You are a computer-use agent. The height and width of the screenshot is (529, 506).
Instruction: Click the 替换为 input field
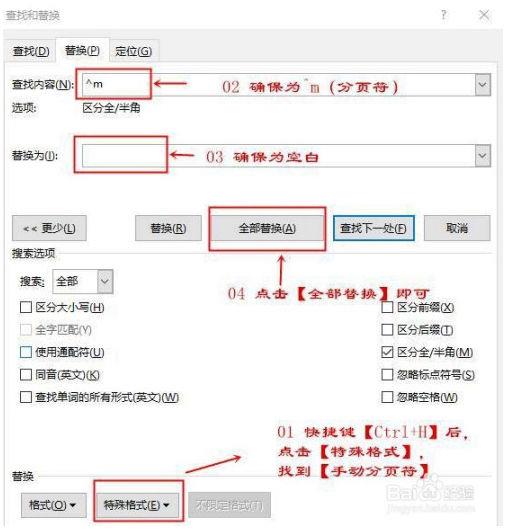(x=279, y=156)
